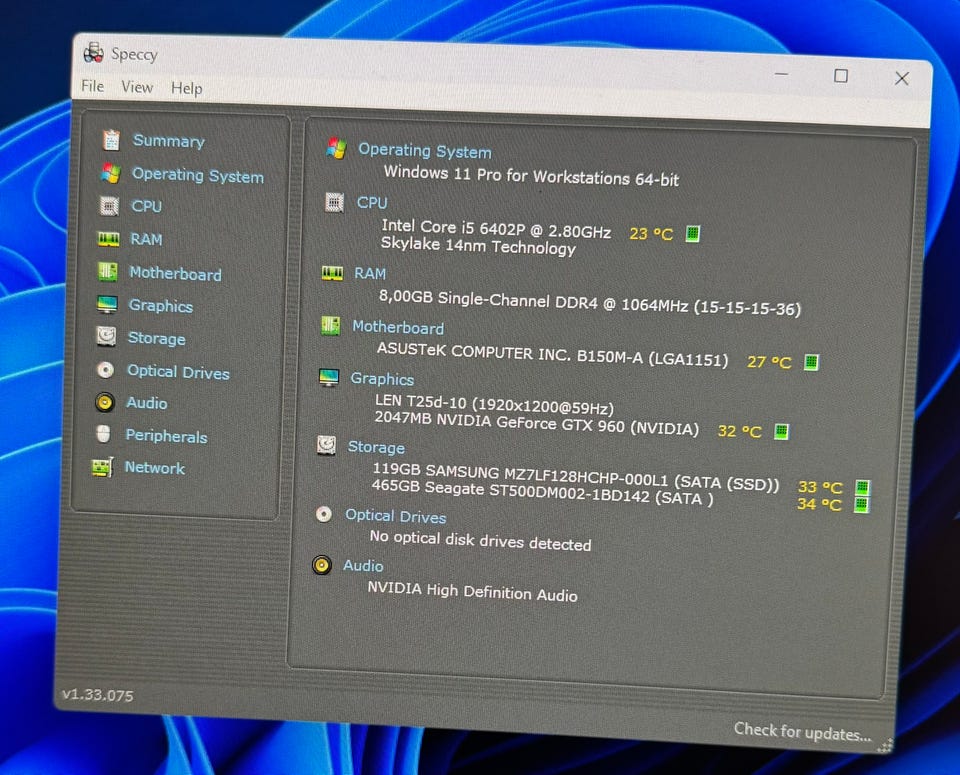Click the Check for updates link
Screen dimensions: 960x775
pos(802,732)
